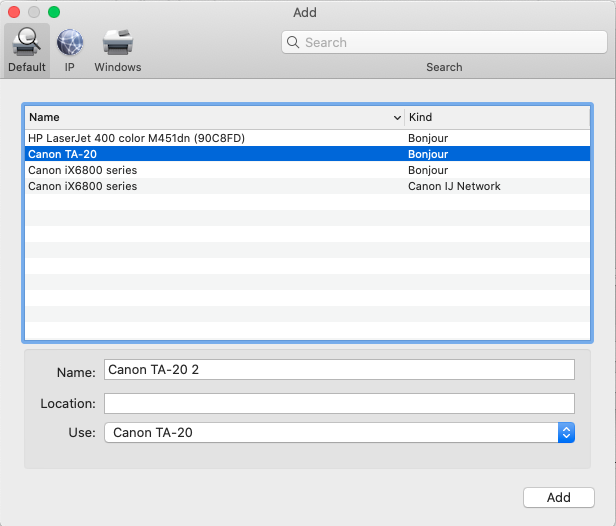Click Bonjour kind of HP LaserJet row
This screenshot has height=526, width=616.
(428, 138)
